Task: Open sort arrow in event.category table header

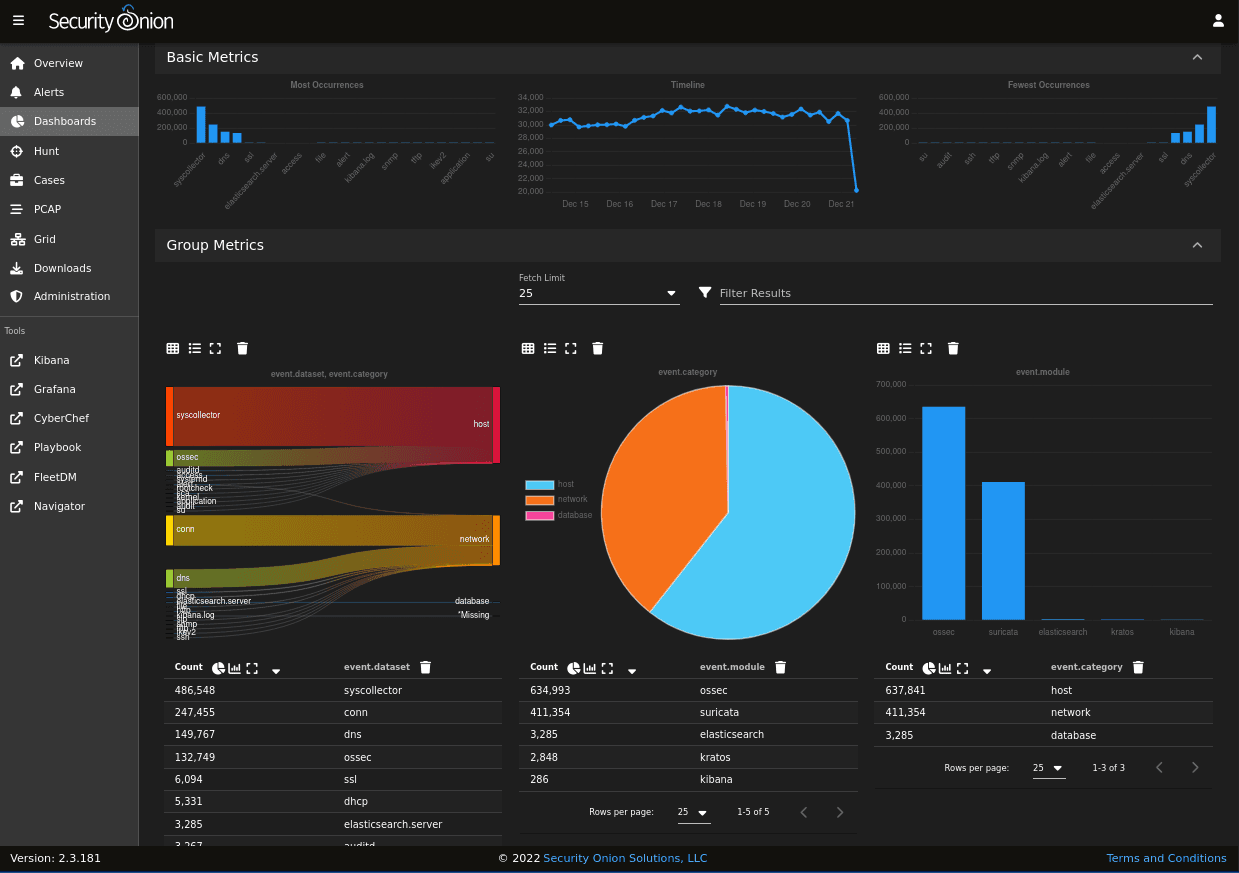Action: [x=987, y=670]
